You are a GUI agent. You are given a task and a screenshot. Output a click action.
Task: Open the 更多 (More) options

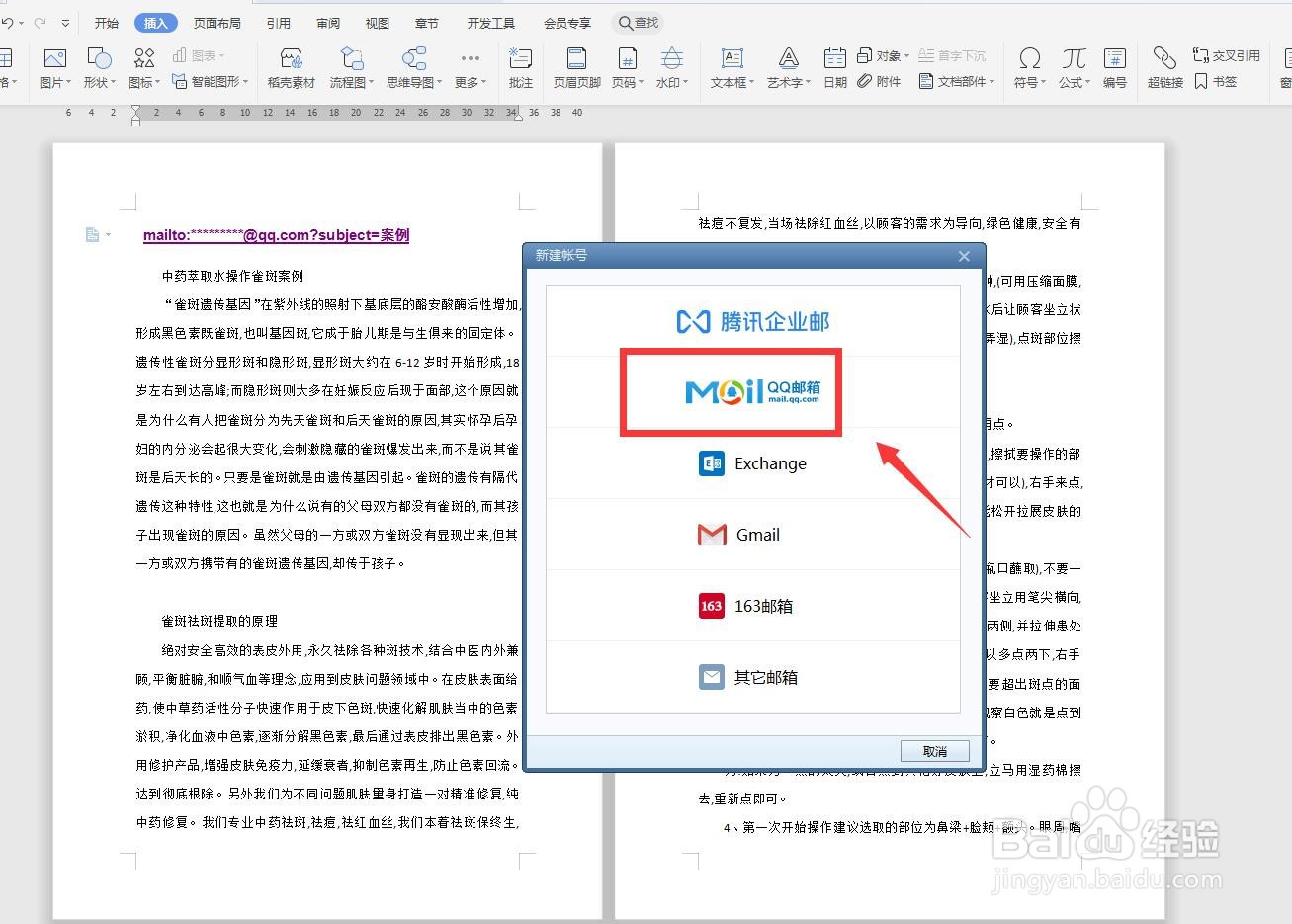(471, 67)
